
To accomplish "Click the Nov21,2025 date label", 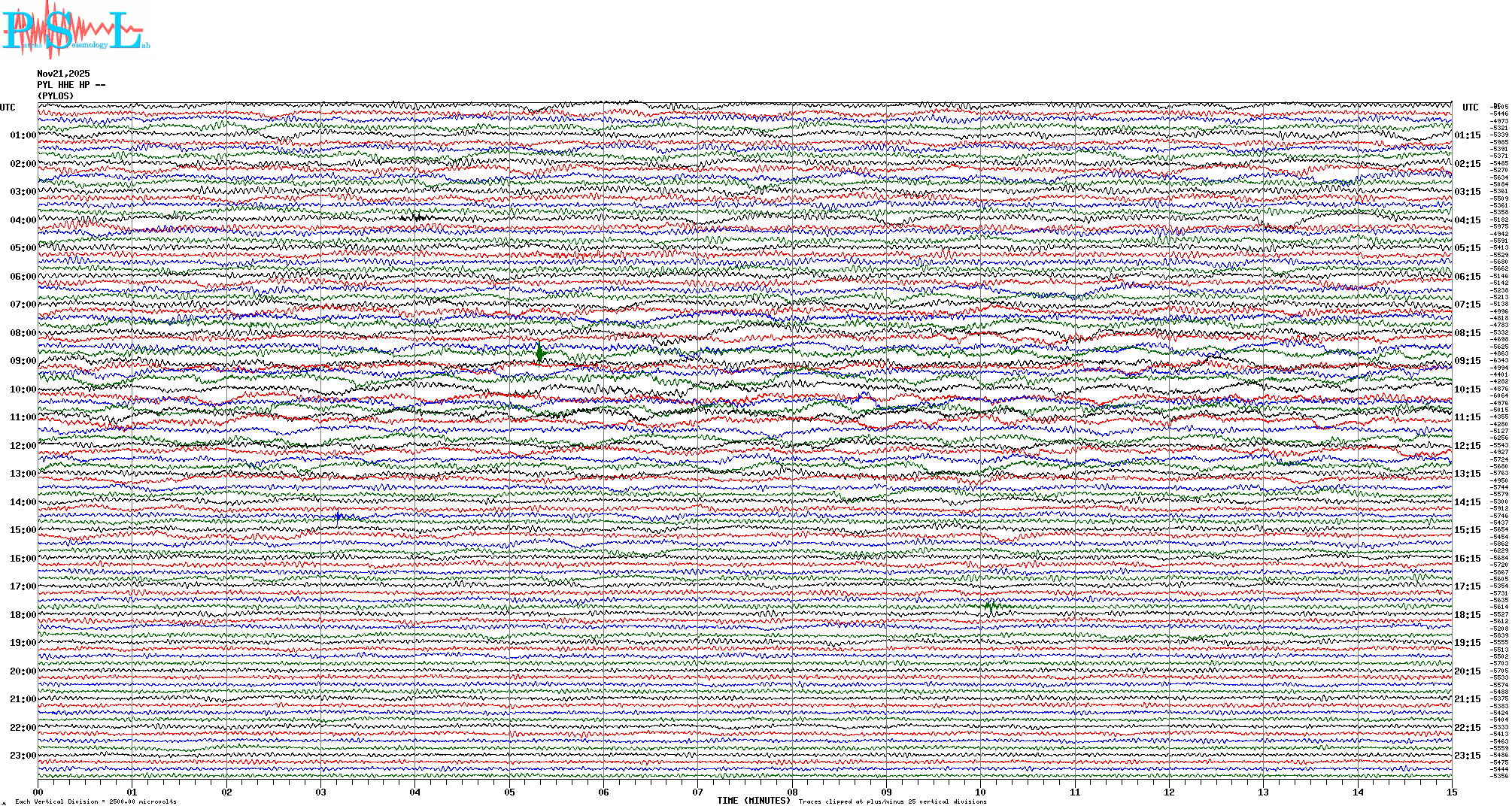I will pyautogui.click(x=63, y=74).
